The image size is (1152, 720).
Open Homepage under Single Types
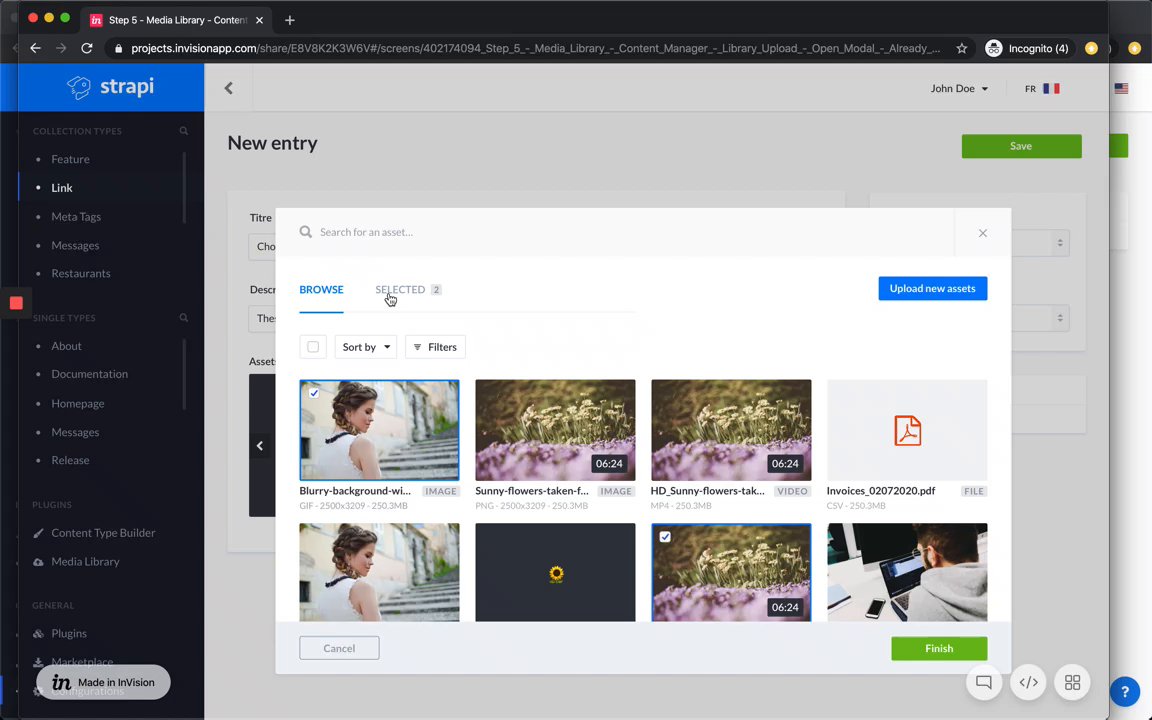[78, 403]
